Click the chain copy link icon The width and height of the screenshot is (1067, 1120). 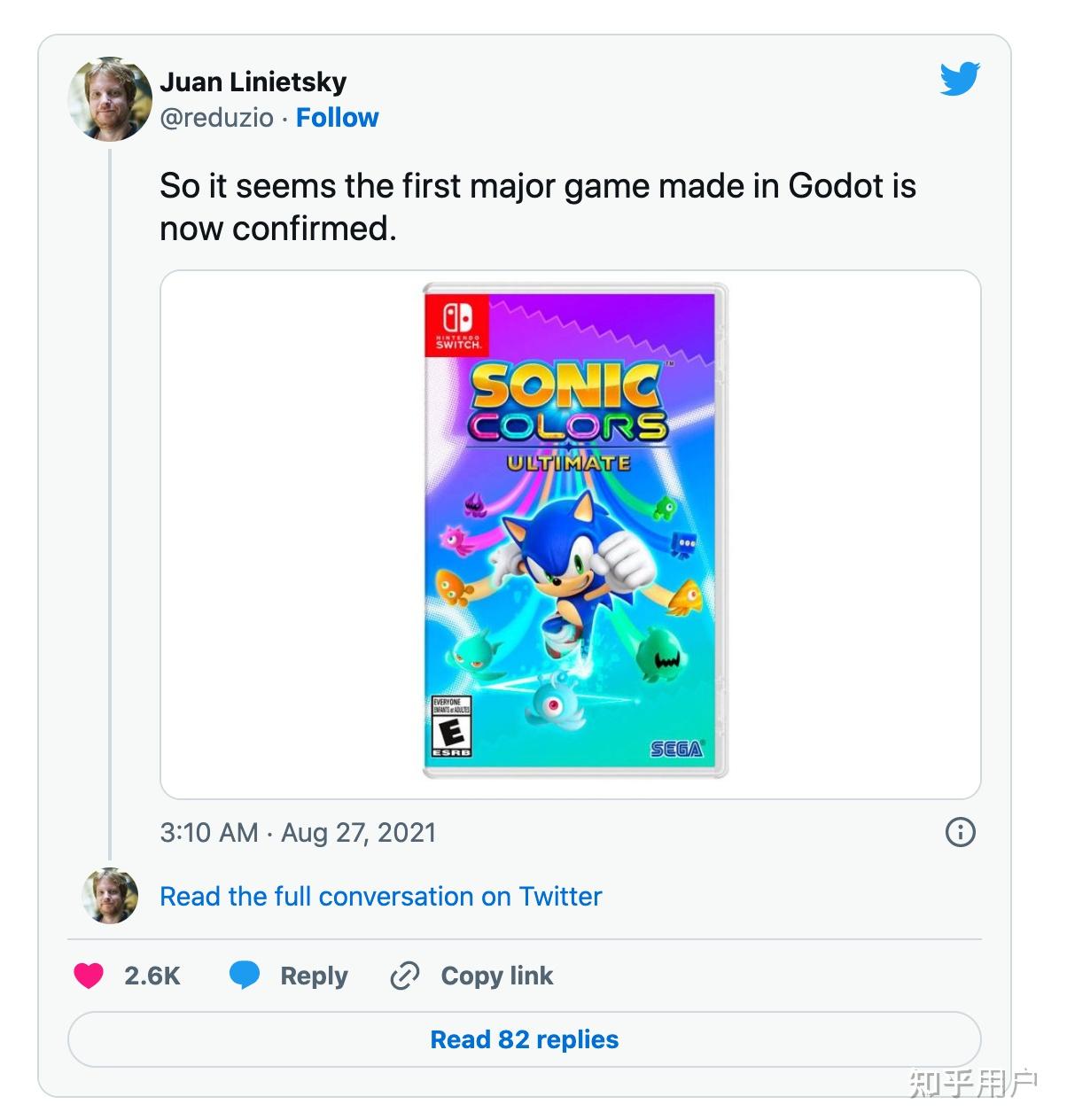[404, 976]
